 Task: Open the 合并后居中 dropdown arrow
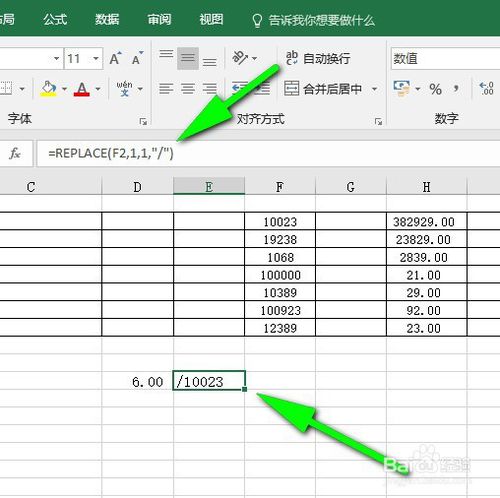coord(374,89)
